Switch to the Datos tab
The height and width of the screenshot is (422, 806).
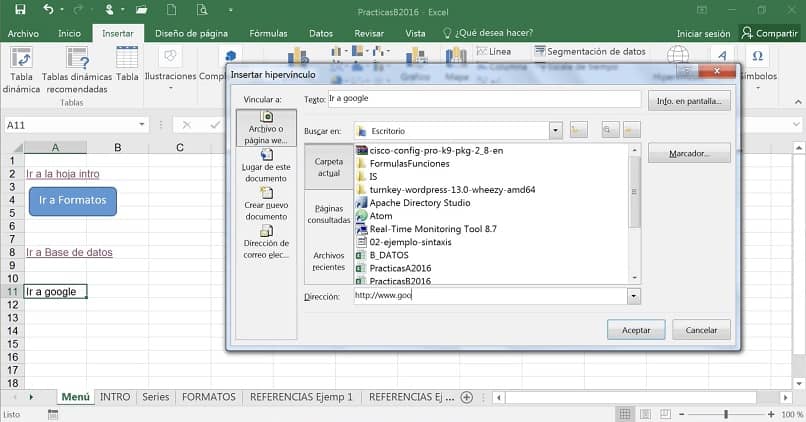tap(321, 33)
